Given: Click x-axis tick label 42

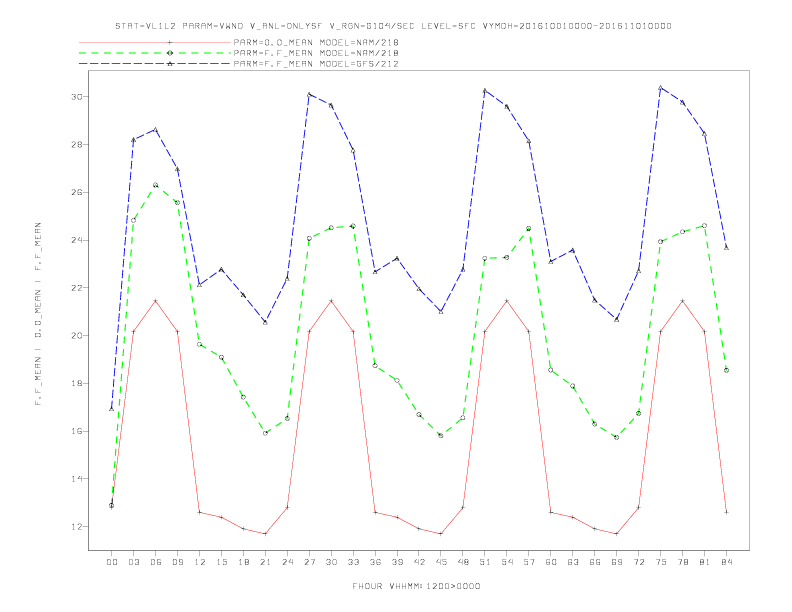Looking at the screenshot, I should point(419,562).
